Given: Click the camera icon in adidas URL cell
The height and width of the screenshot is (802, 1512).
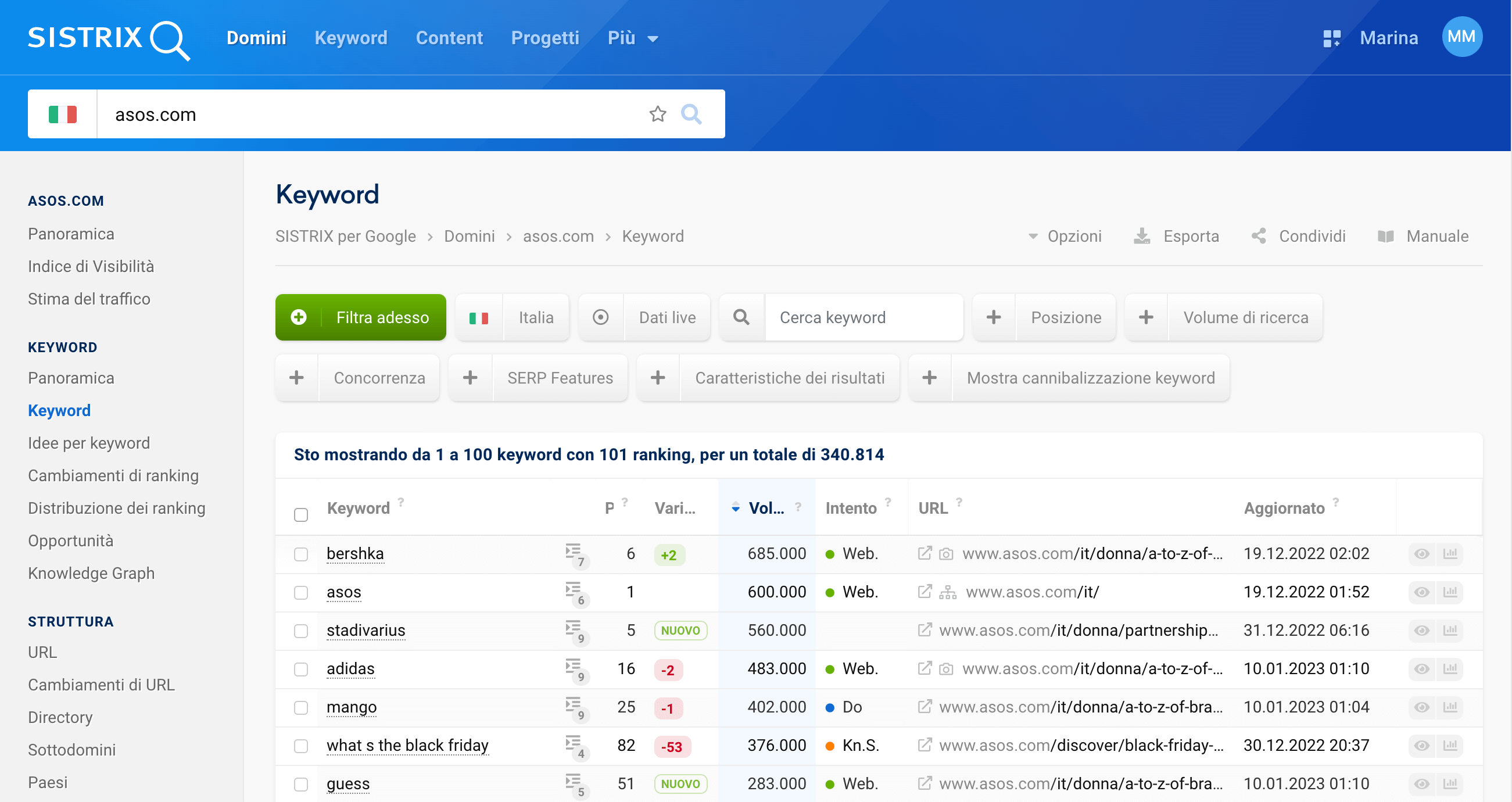Looking at the screenshot, I should [945, 669].
